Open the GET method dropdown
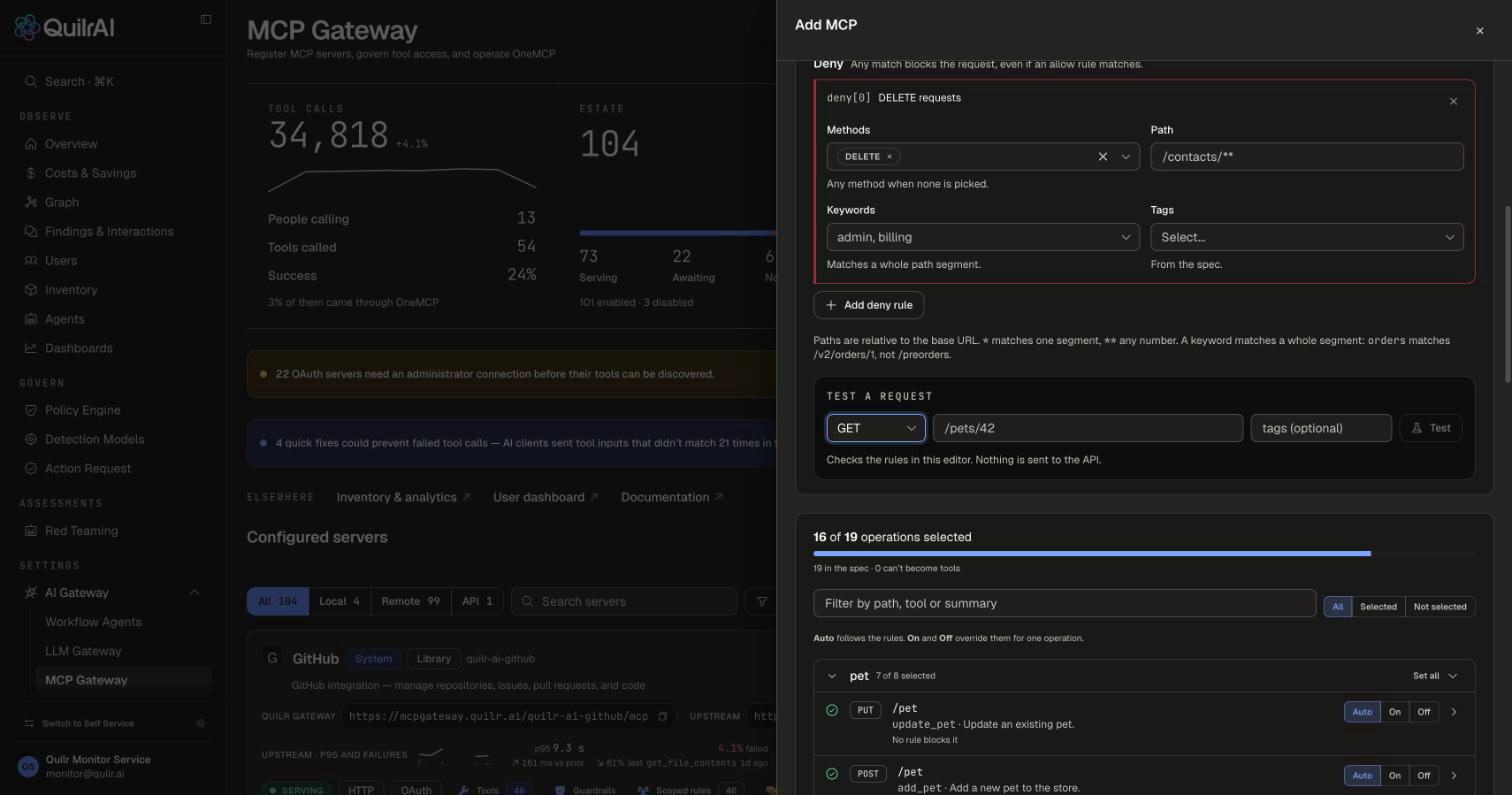 click(x=875, y=428)
